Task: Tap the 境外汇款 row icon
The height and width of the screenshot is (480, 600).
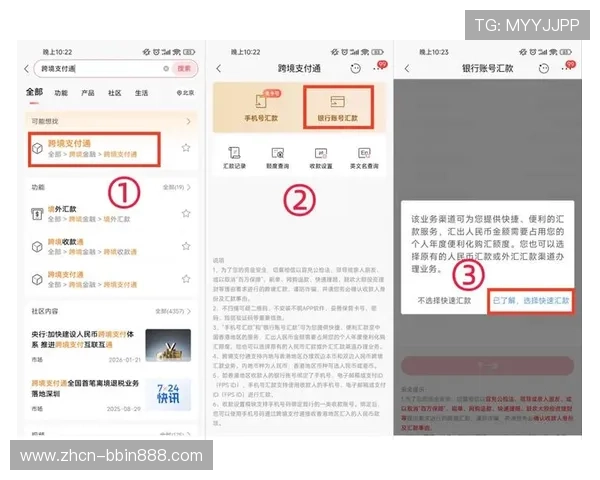Action: [37, 214]
